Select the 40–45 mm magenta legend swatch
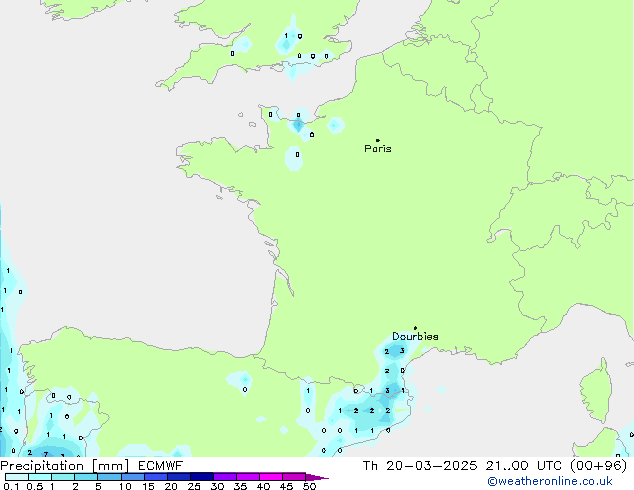The image size is (634, 490). pos(271,477)
